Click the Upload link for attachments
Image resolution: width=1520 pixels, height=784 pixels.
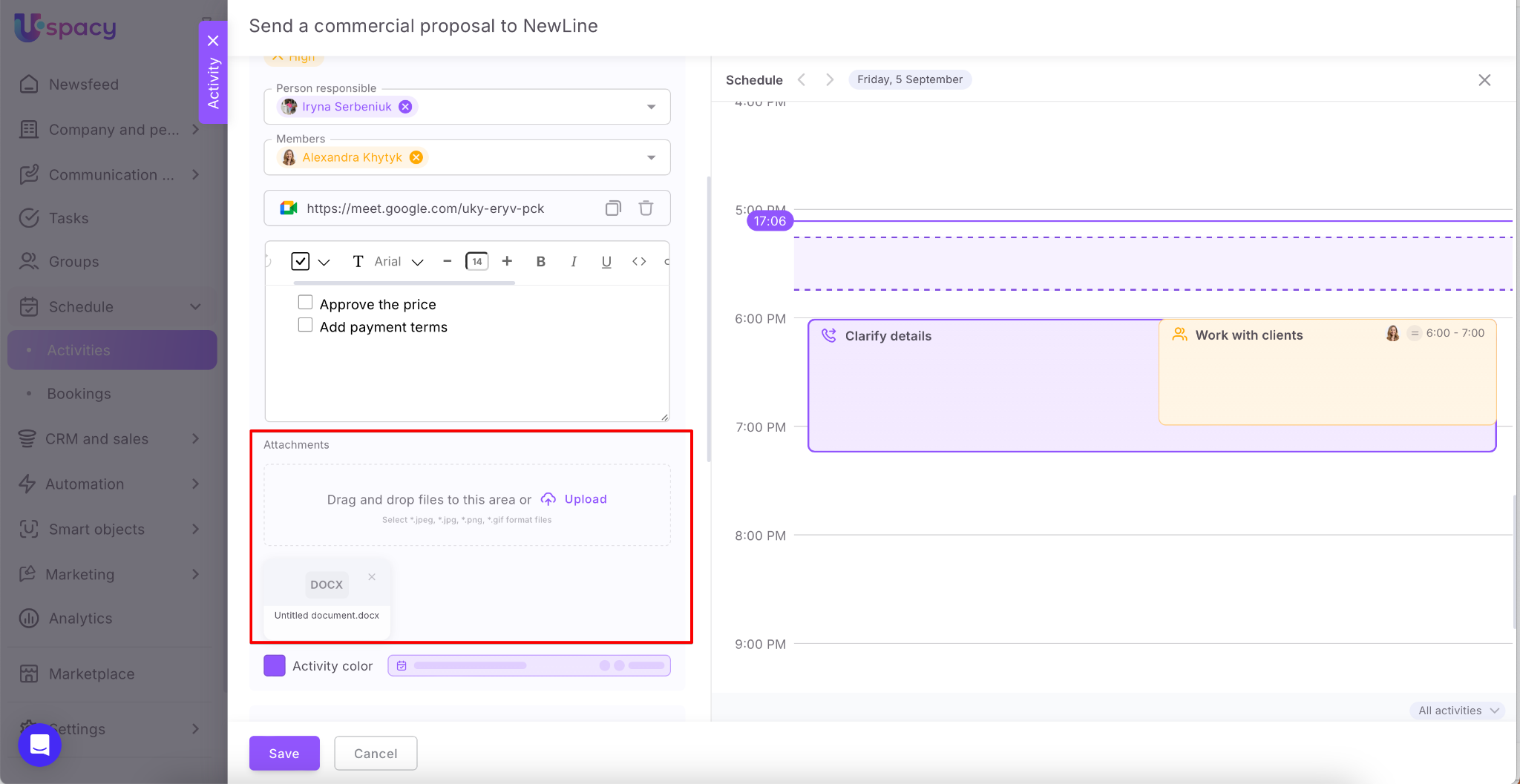[x=585, y=499]
